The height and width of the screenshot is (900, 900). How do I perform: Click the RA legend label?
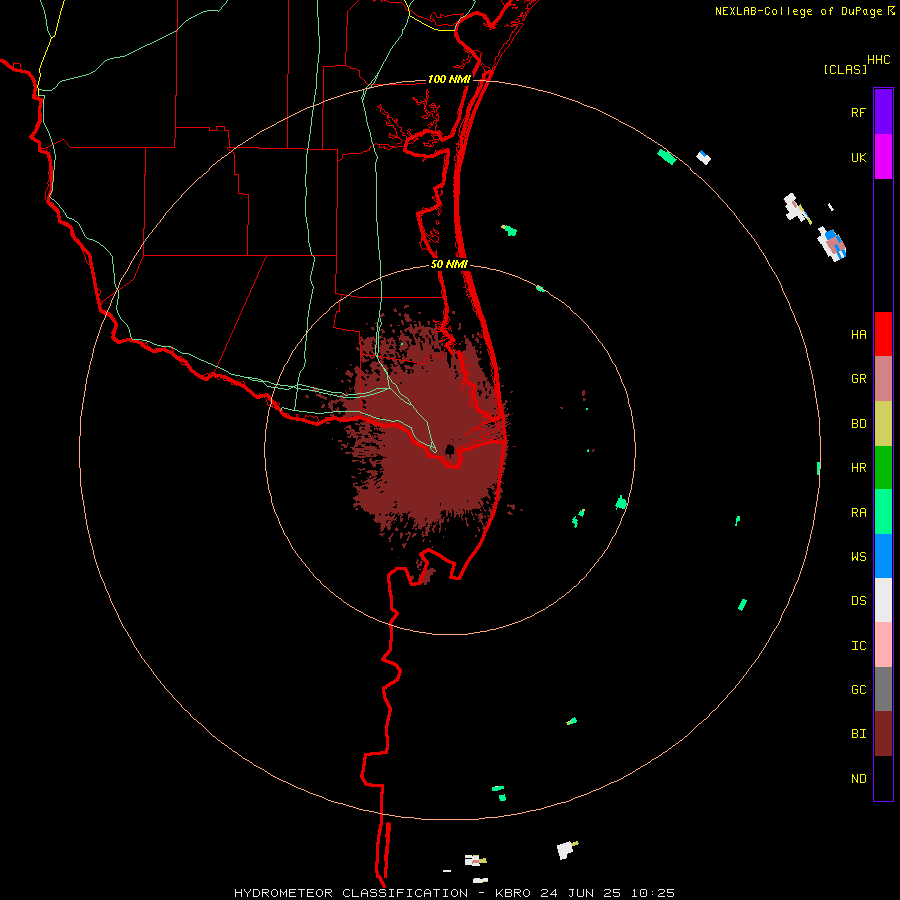(858, 513)
